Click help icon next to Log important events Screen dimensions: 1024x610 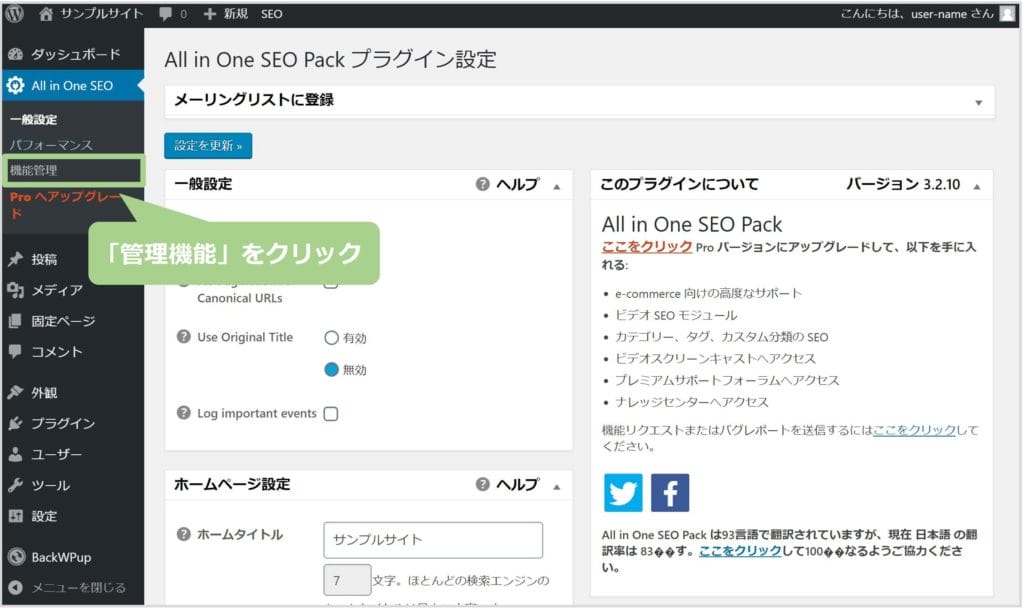[184, 413]
